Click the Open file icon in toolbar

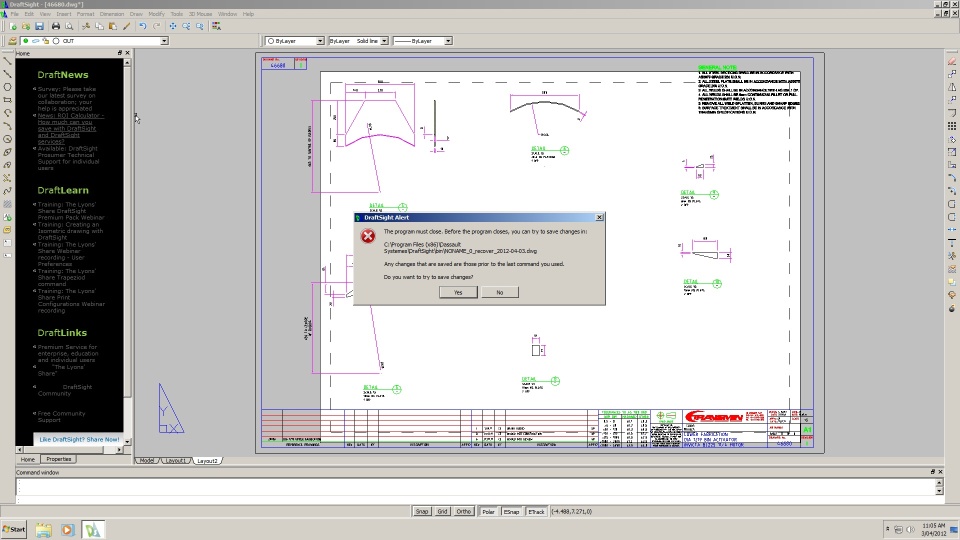[26, 26]
